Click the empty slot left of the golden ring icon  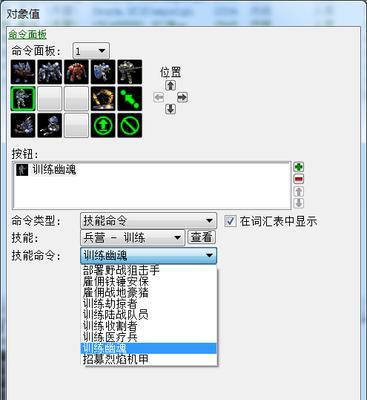point(76,99)
